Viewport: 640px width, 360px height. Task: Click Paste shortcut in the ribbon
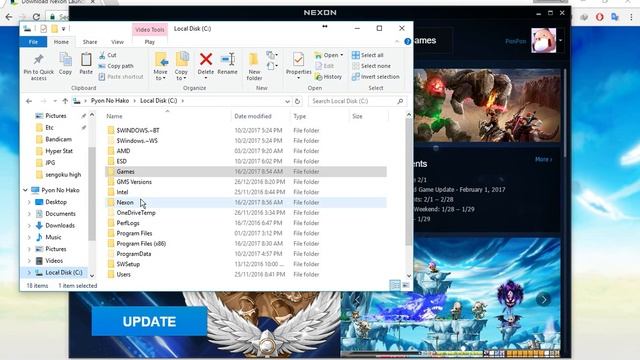[x=121, y=77]
